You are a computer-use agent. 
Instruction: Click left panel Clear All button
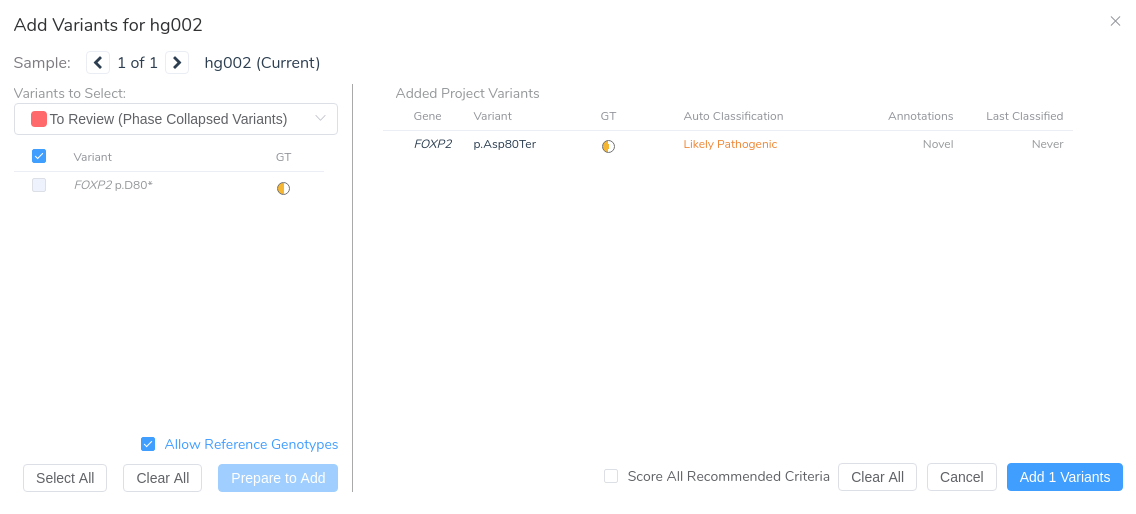click(162, 478)
